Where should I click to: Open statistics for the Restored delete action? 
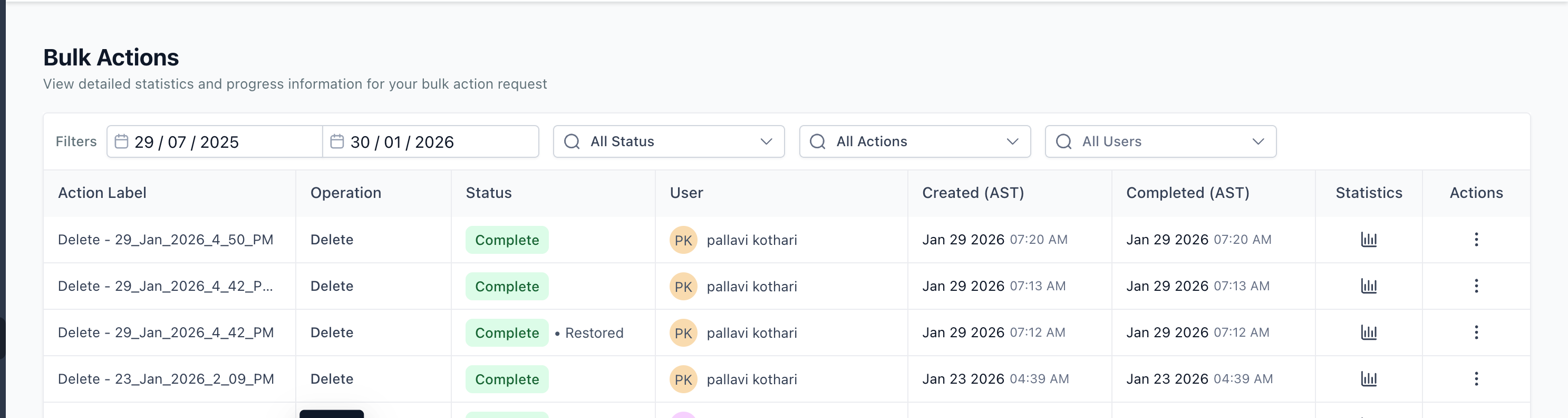point(1368,332)
